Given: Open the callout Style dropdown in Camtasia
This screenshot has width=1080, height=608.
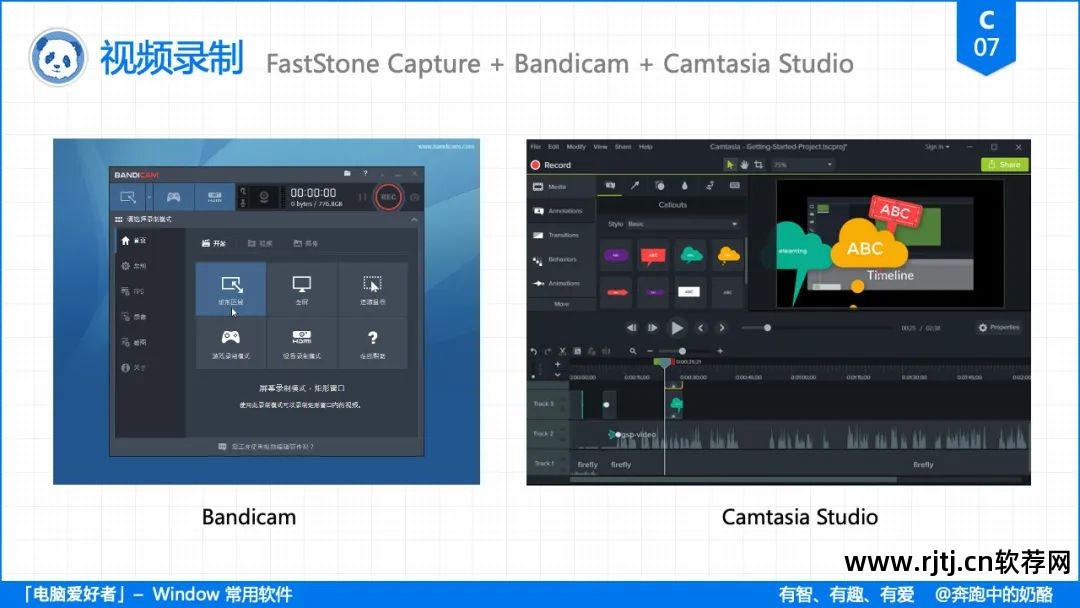Looking at the screenshot, I should 683,224.
